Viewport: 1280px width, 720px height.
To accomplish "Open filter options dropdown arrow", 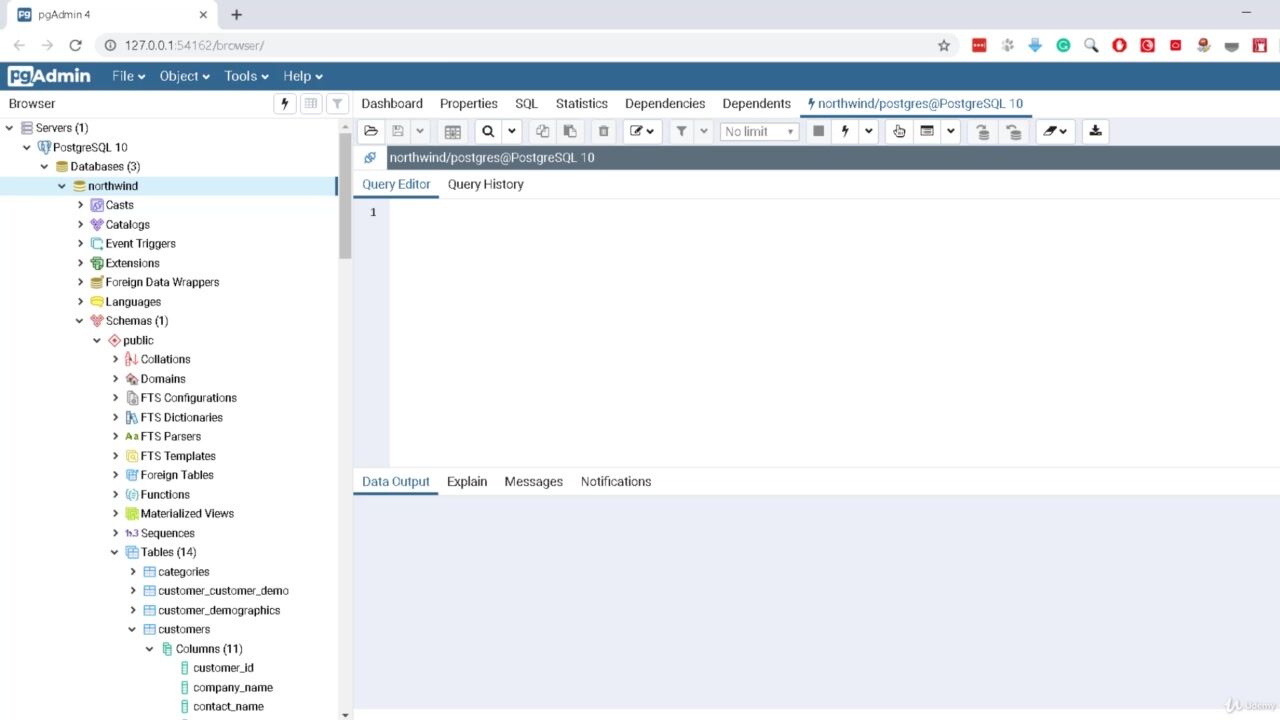I will [x=704, y=131].
